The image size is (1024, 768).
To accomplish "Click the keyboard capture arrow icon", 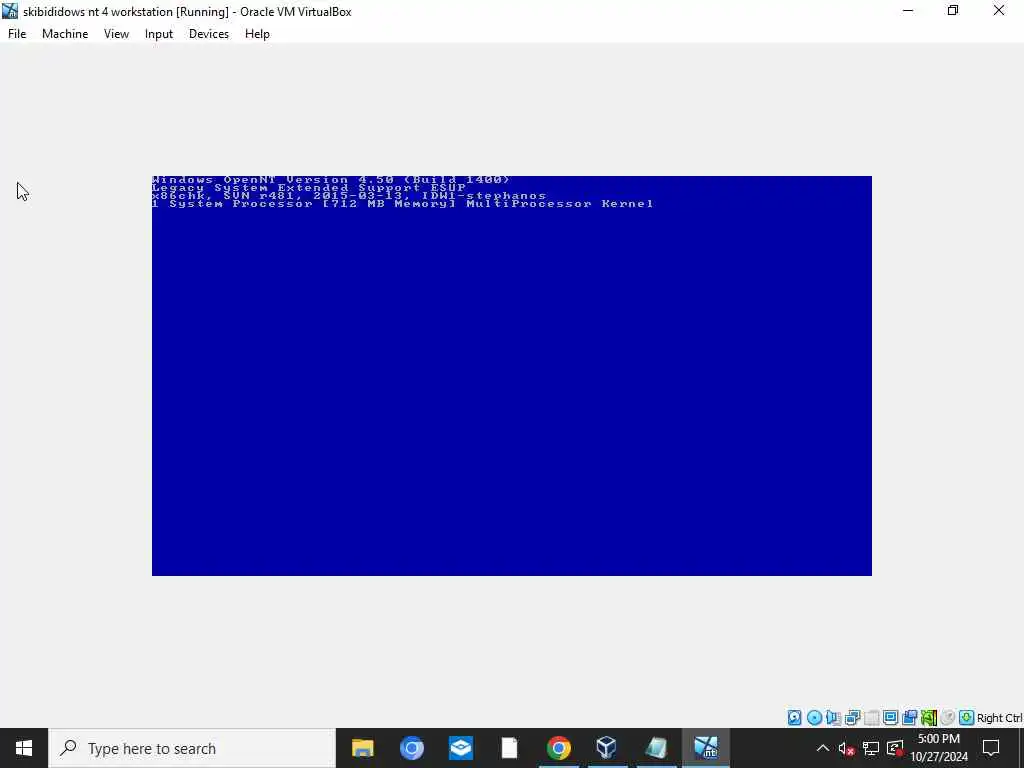I will 967,718.
